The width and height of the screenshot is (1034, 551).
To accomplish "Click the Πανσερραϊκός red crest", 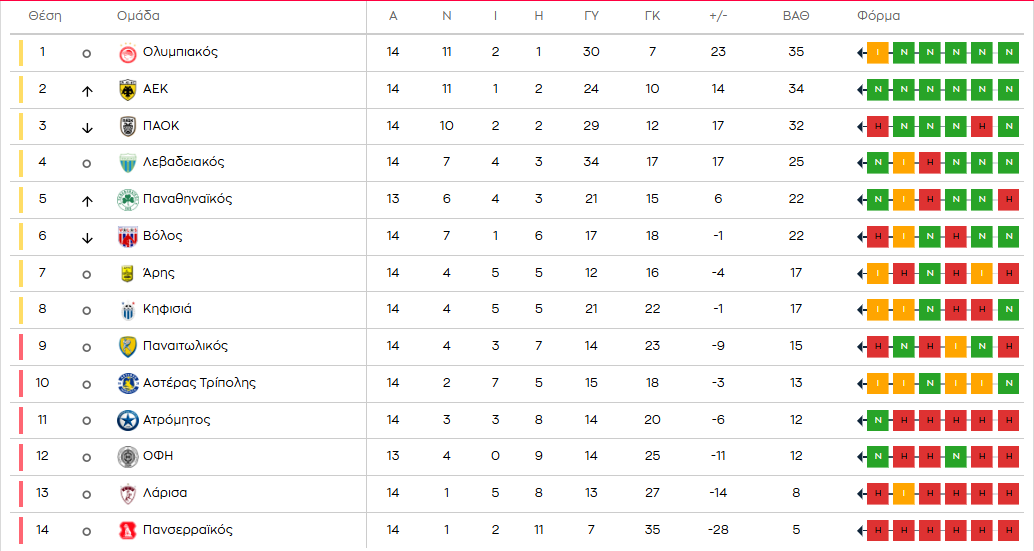I will 127,530.
